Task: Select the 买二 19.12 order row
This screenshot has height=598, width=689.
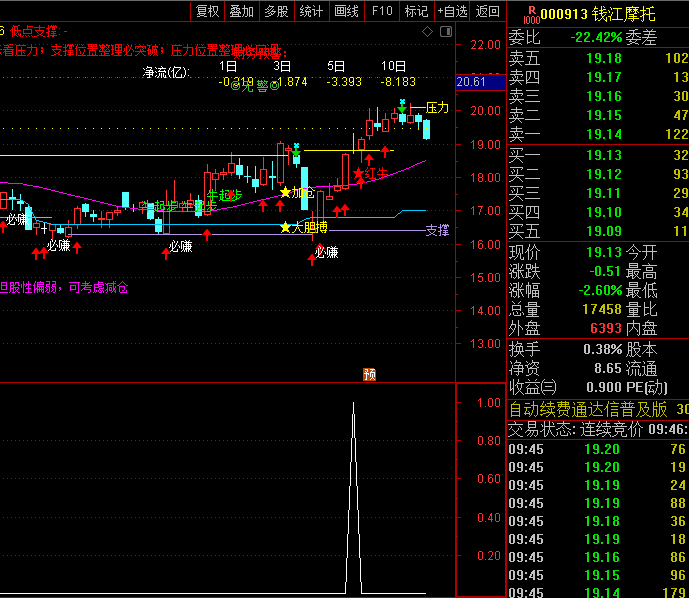Action: 598,174
